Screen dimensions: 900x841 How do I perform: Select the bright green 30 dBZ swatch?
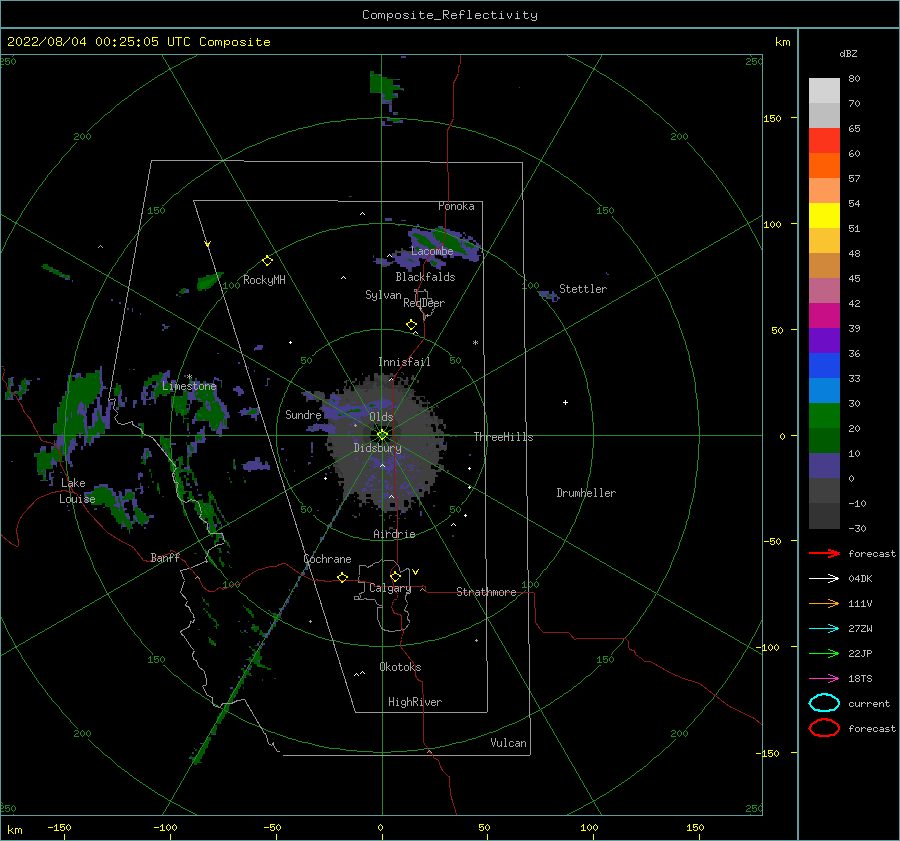pos(824,415)
